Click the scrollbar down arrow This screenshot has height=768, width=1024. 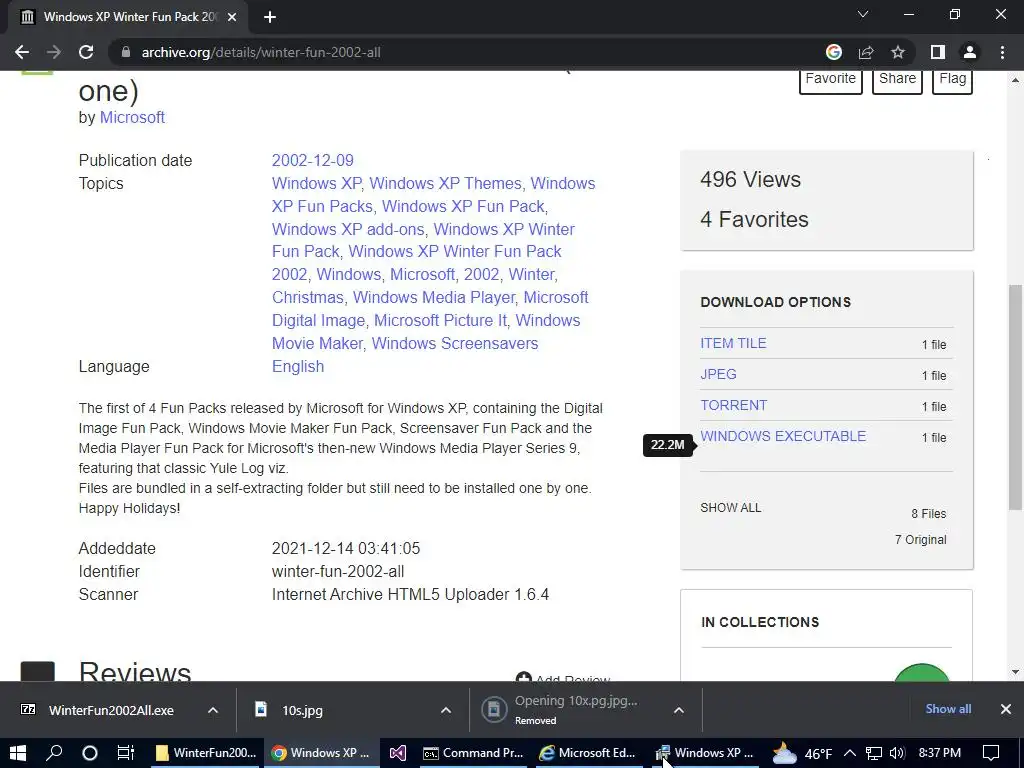click(1015, 671)
